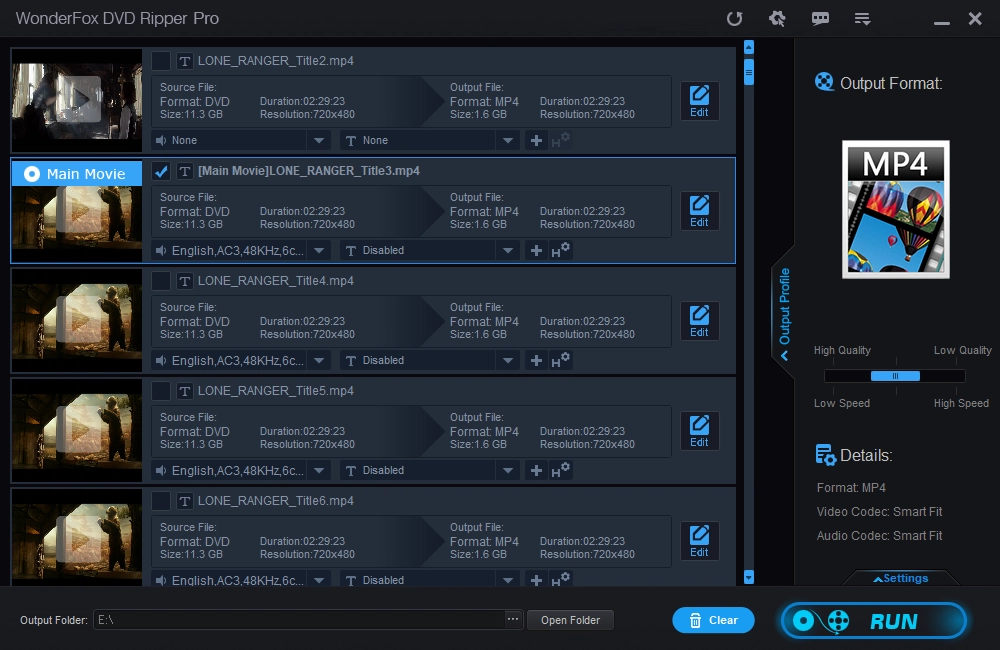
Task: Open the feedback chat bubble icon
Action: [x=820, y=19]
